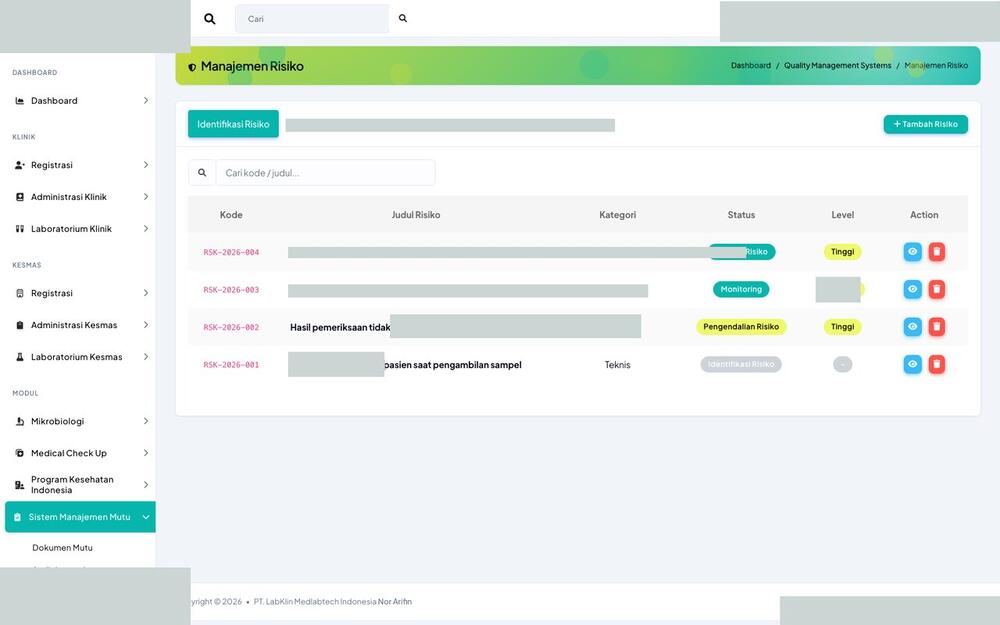The height and width of the screenshot is (625, 1000).
Task: Open Kesmas Registrasi menu item
Action: tap(80, 293)
